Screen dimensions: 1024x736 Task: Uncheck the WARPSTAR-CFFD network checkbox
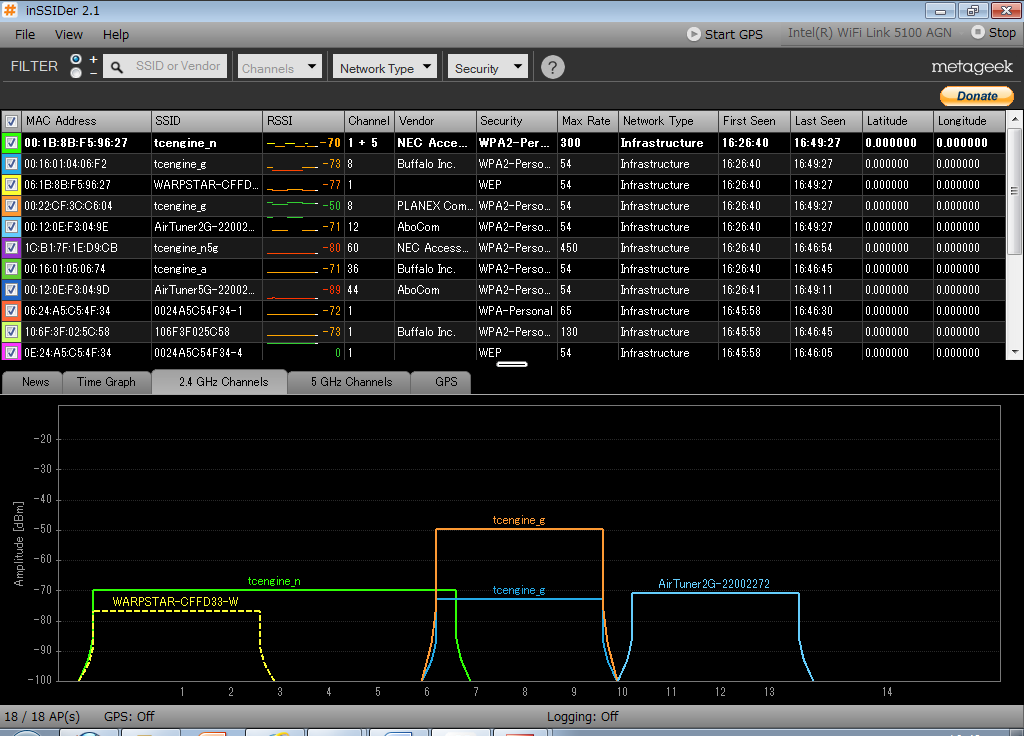coord(11,185)
